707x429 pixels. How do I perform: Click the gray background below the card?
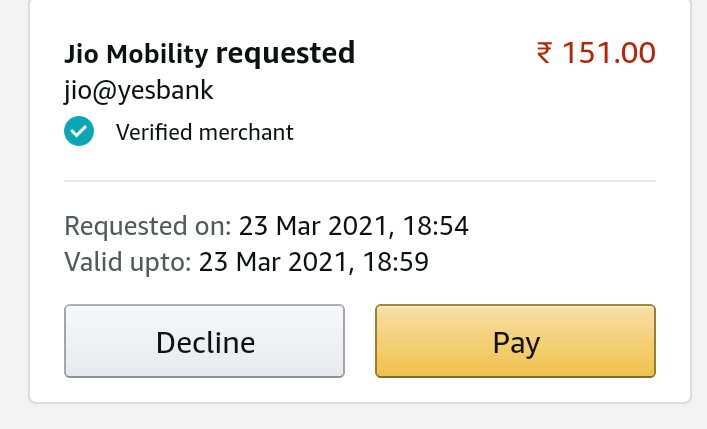point(354,417)
